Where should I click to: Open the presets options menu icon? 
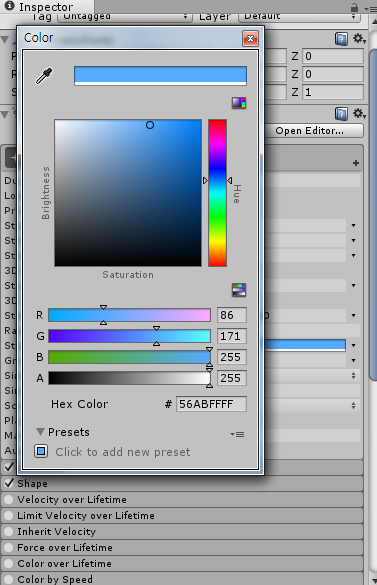237,434
